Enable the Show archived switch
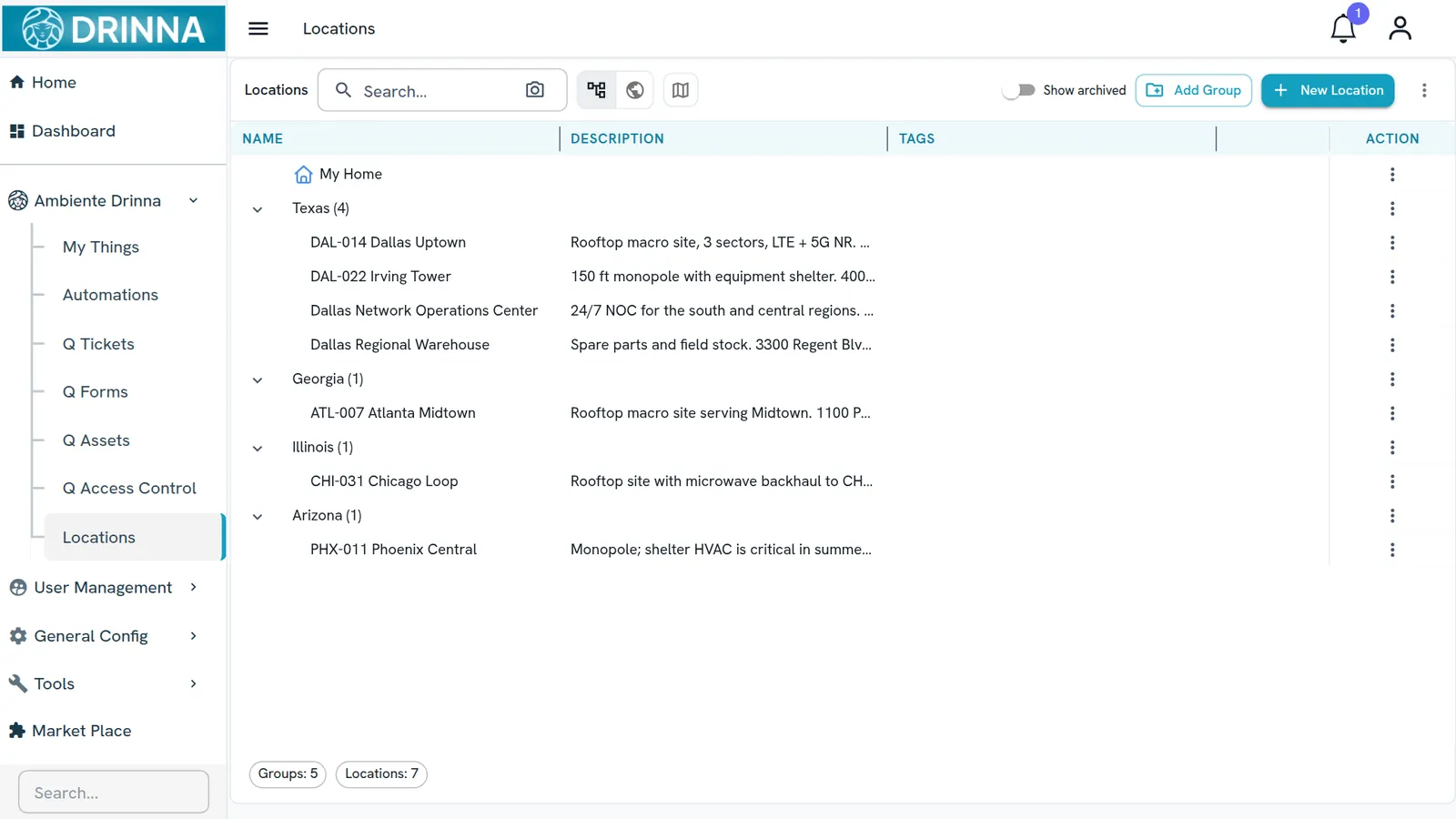This screenshot has height=819, width=1456. pyautogui.click(x=1018, y=90)
